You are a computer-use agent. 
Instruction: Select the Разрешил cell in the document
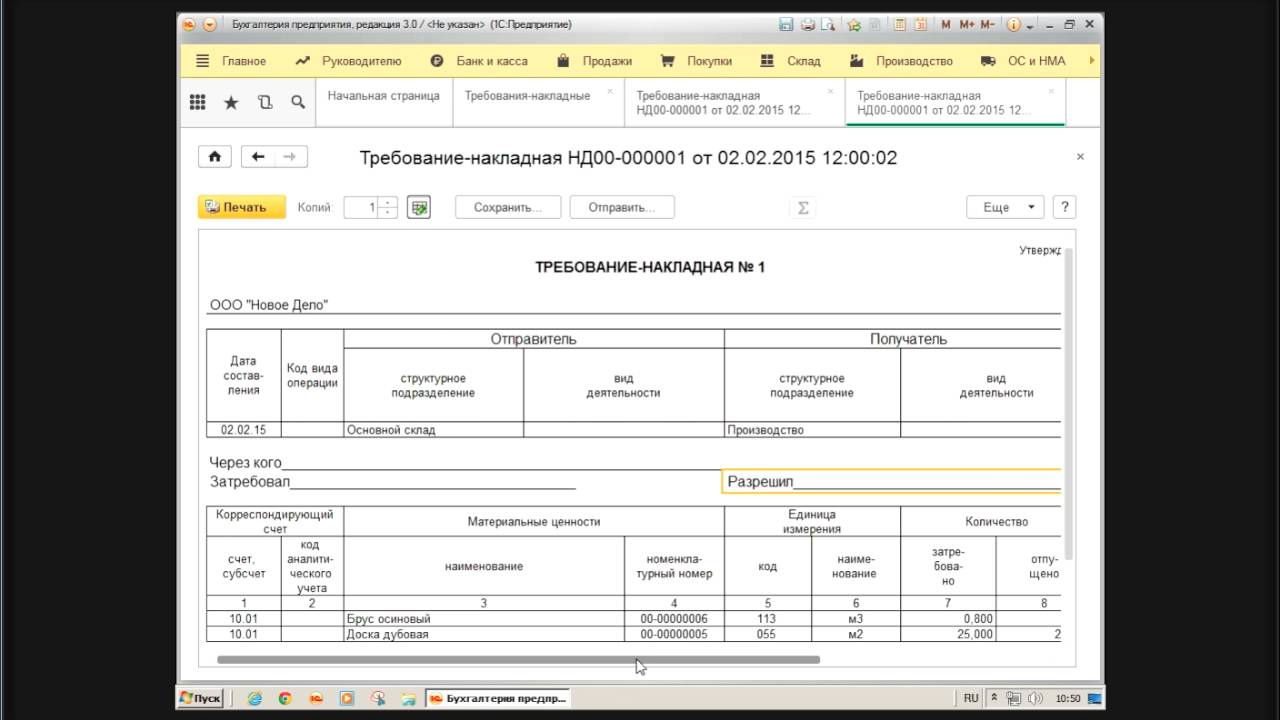tap(891, 481)
